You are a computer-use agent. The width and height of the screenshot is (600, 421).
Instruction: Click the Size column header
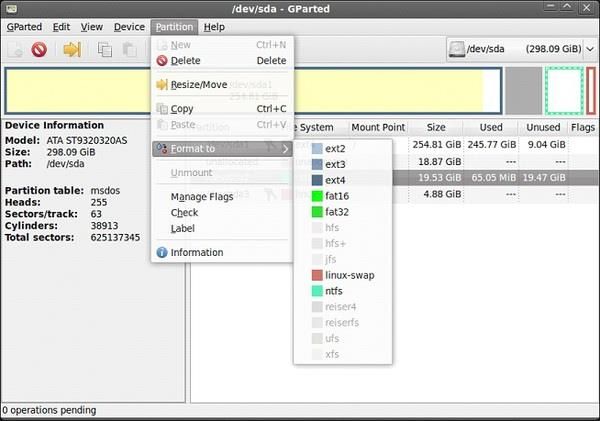pos(435,127)
